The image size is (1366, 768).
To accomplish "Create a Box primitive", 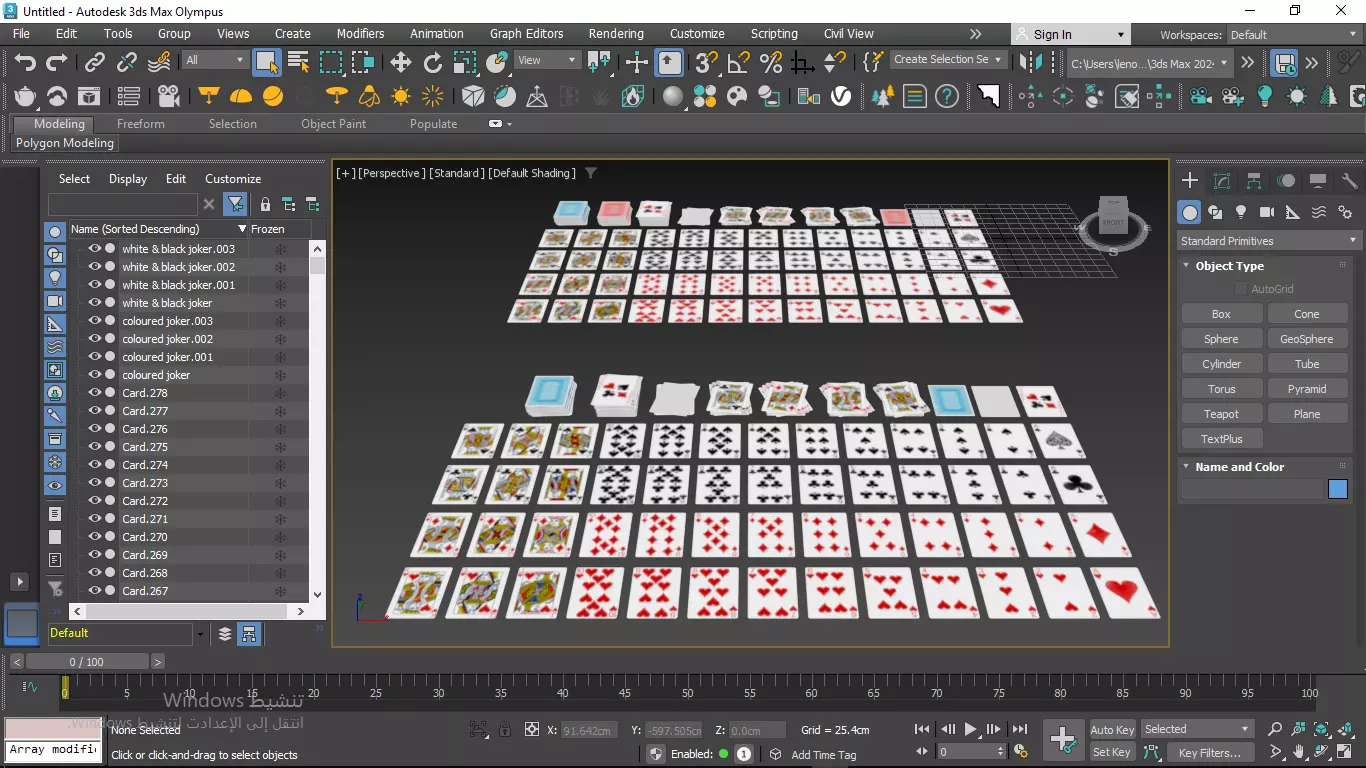I will tap(1221, 314).
